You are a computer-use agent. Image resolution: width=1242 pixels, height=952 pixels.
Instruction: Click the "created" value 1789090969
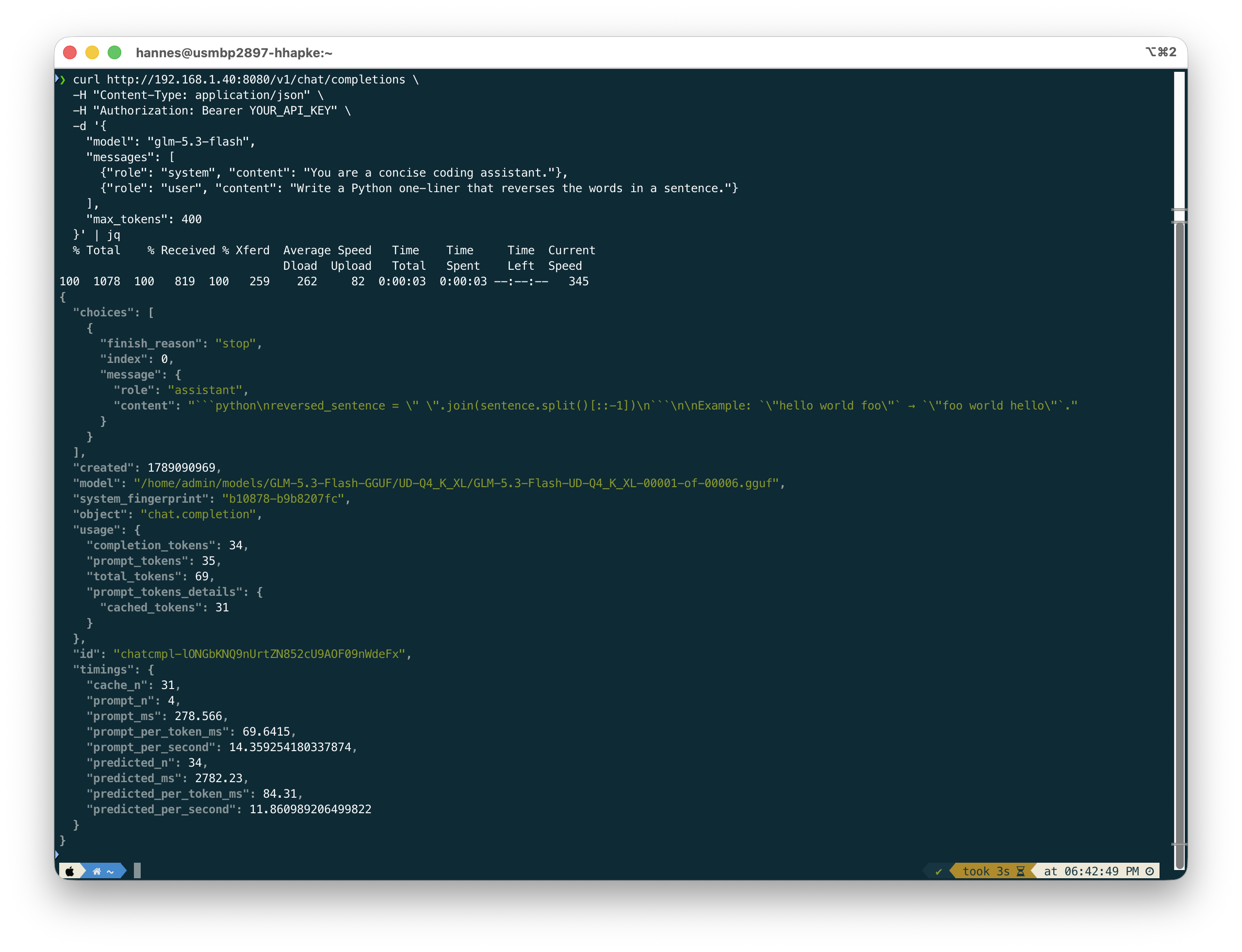click(181, 468)
